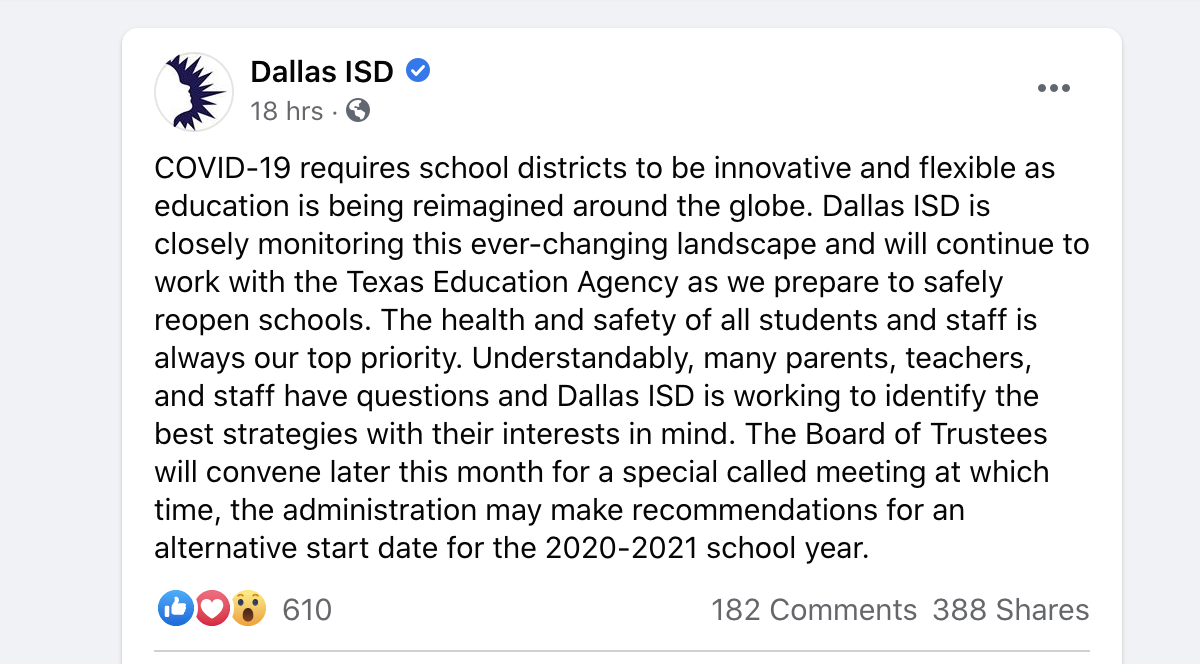Open the three-dot post options menu
Viewport: 1200px width, 664px height.
[x=1054, y=89]
